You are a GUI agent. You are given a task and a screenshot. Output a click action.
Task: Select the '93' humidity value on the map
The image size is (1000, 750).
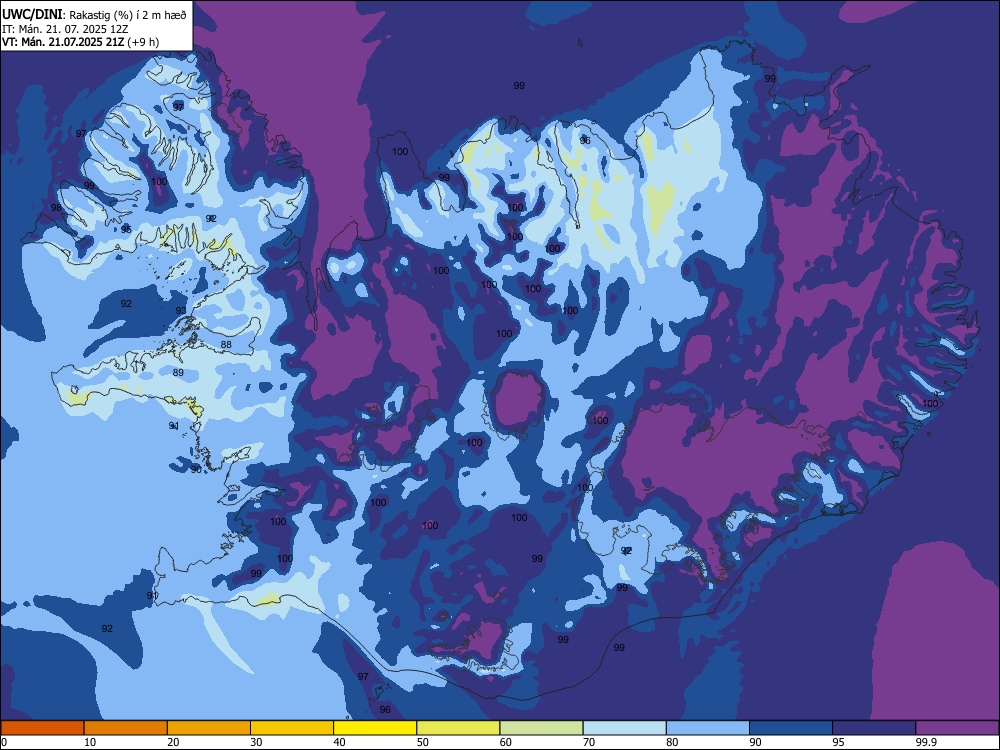tap(181, 311)
